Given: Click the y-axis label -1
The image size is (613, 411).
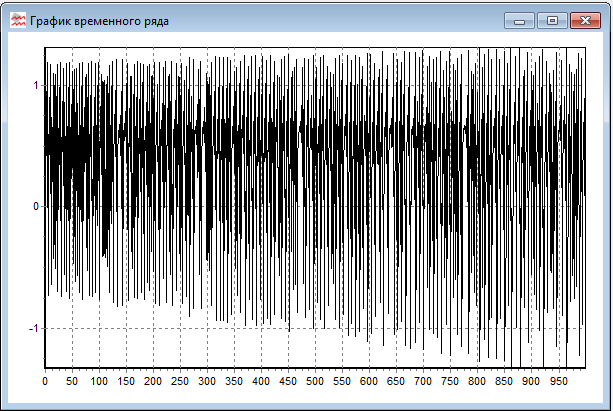Looking at the screenshot, I should click(x=34, y=329).
